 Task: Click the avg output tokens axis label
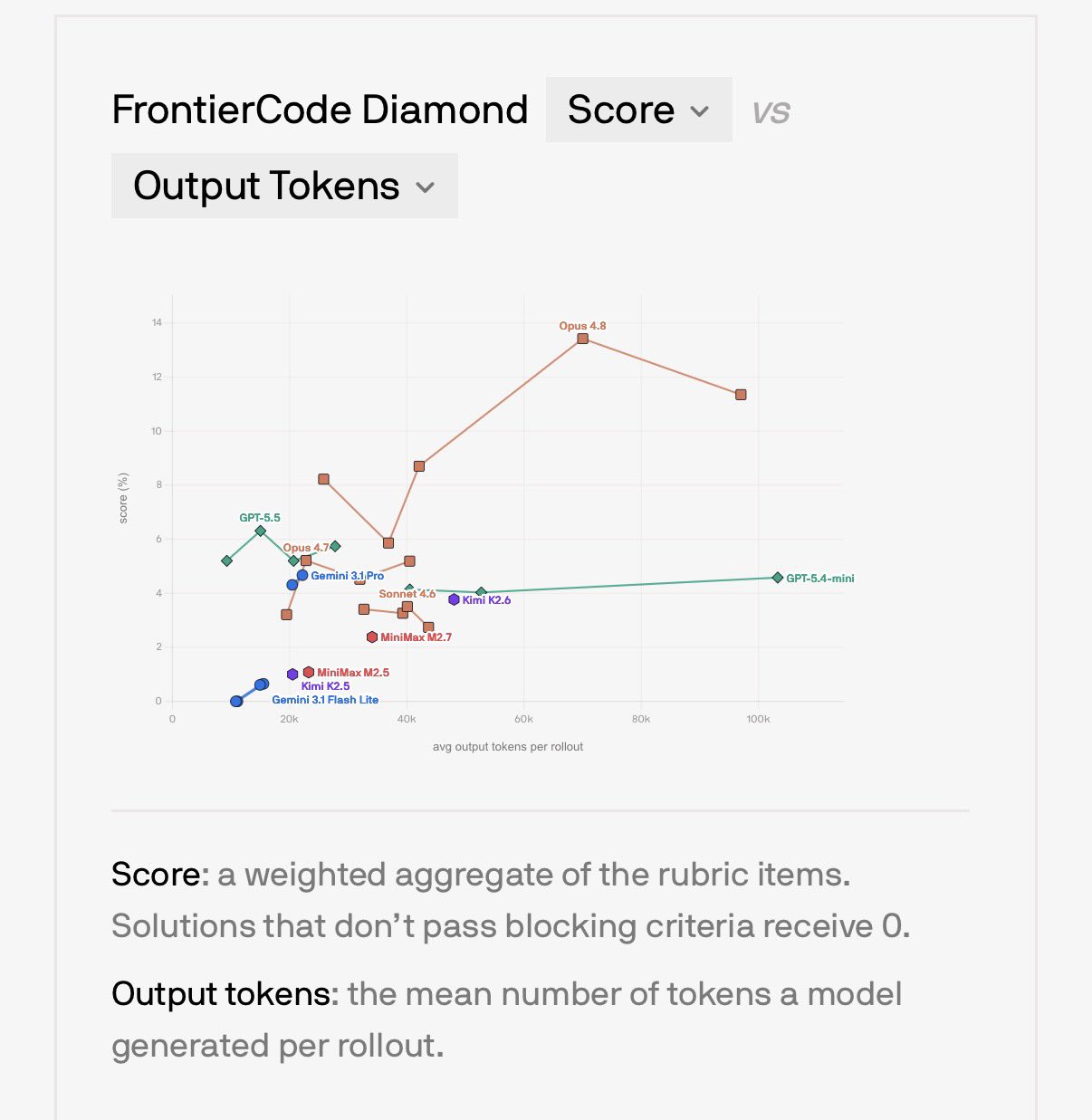(x=508, y=747)
